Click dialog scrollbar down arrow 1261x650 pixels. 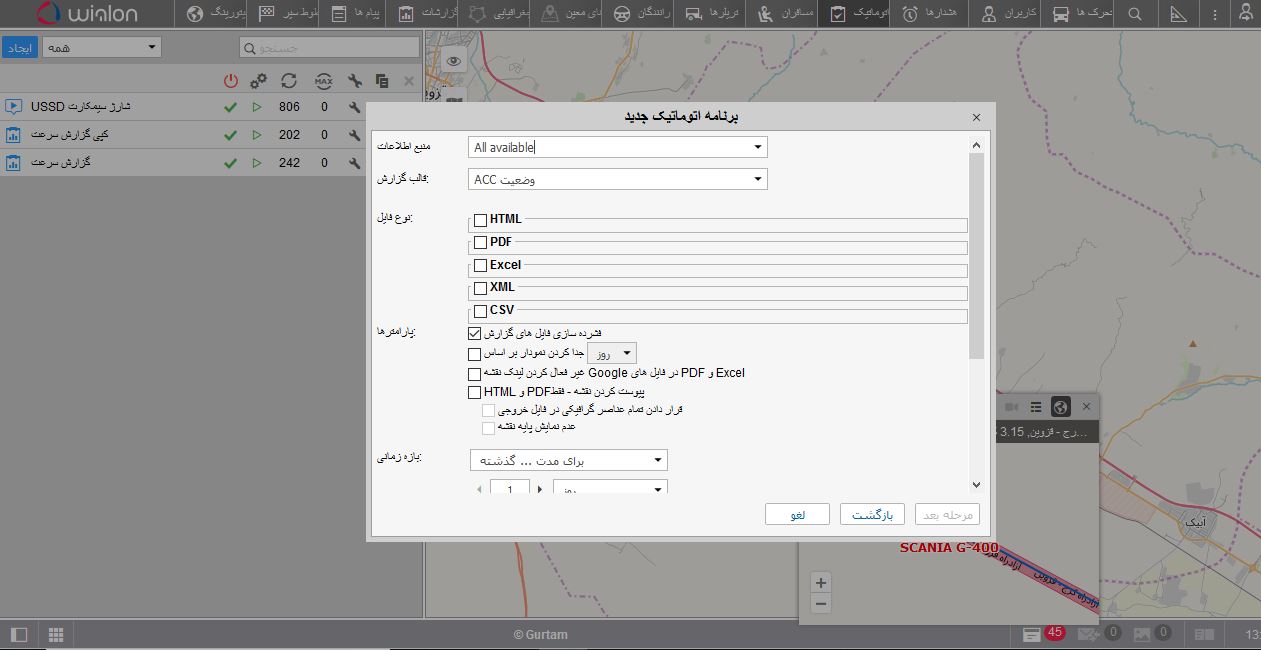click(977, 485)
